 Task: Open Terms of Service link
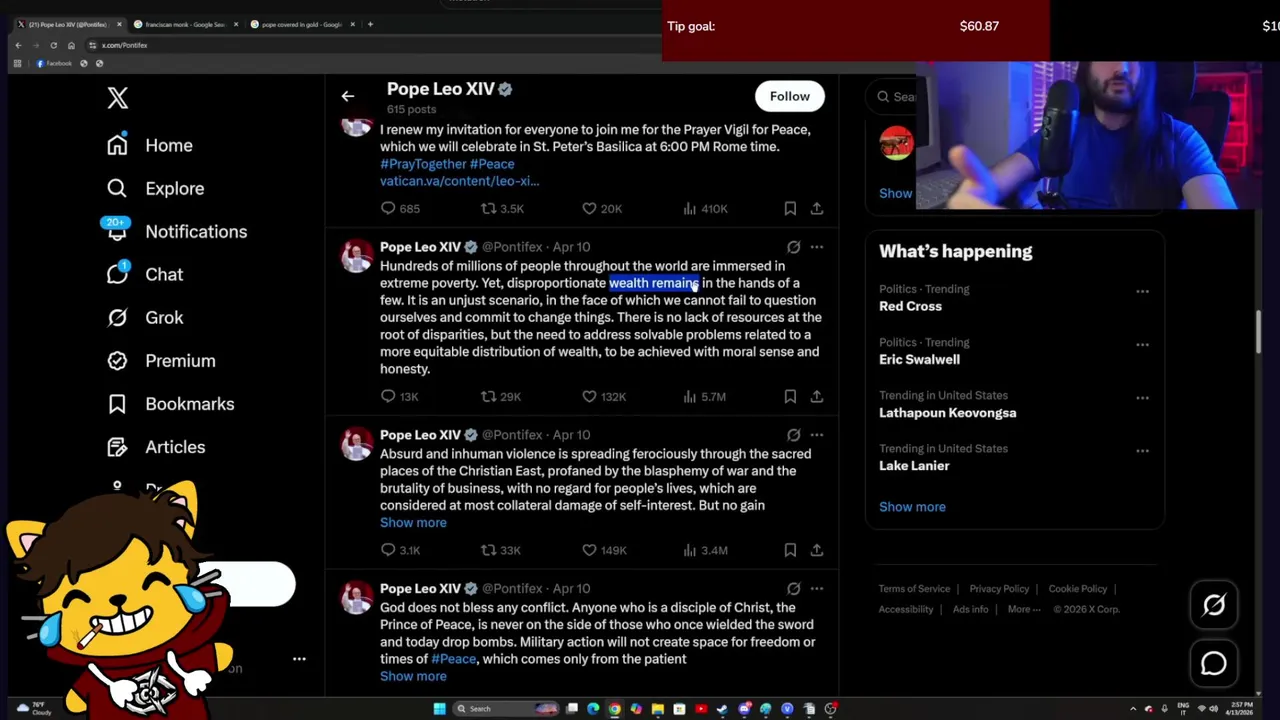pyautogui.click(x=914, y=589)
